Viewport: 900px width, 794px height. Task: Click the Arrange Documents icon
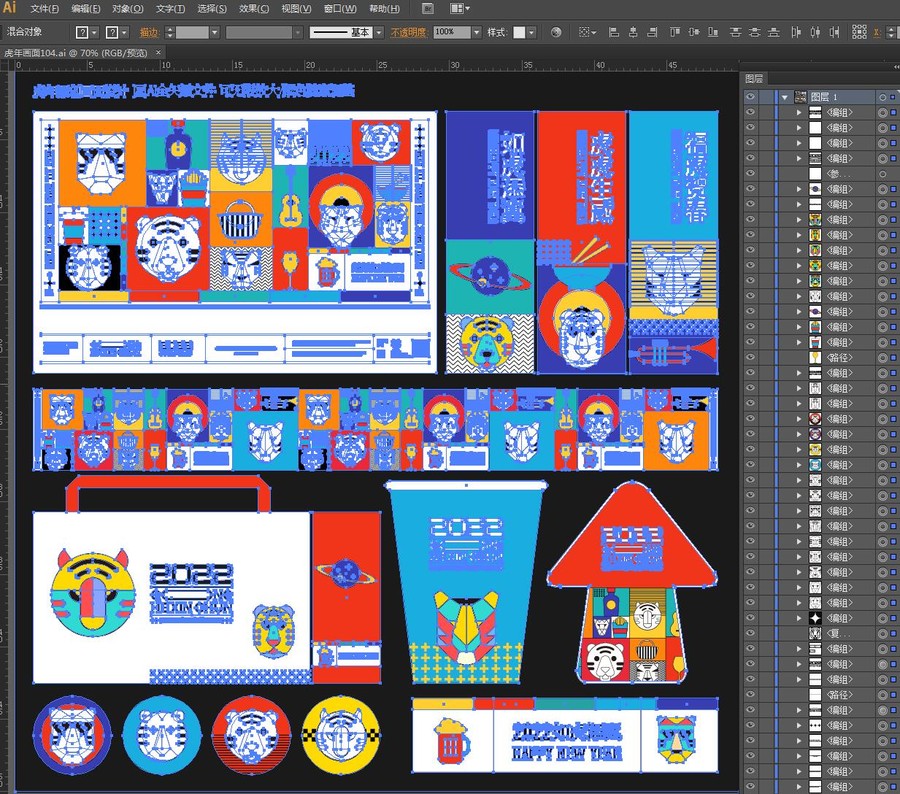(x=460, y=9)
